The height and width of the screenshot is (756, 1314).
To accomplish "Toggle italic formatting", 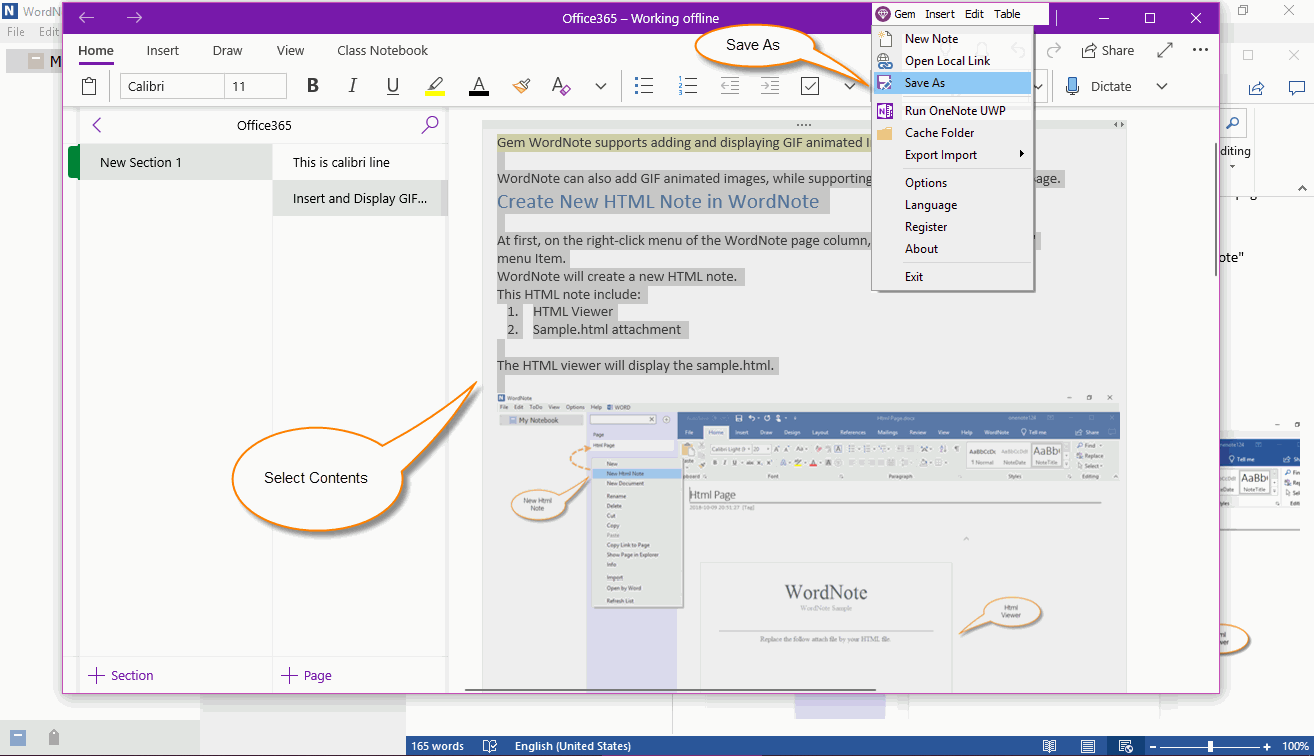I will [x=352, y=86].
